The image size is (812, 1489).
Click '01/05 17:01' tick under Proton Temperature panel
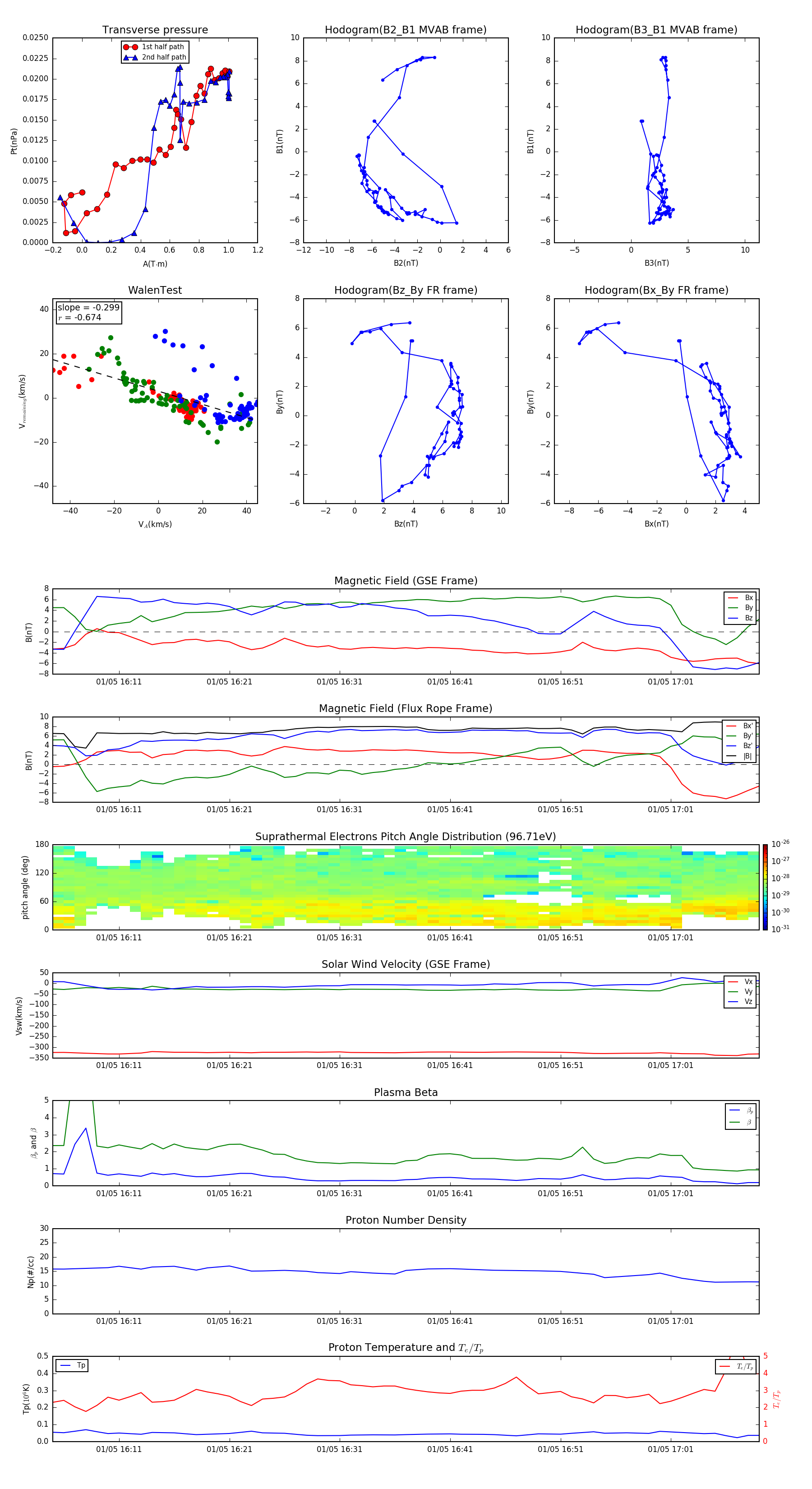670,1449
